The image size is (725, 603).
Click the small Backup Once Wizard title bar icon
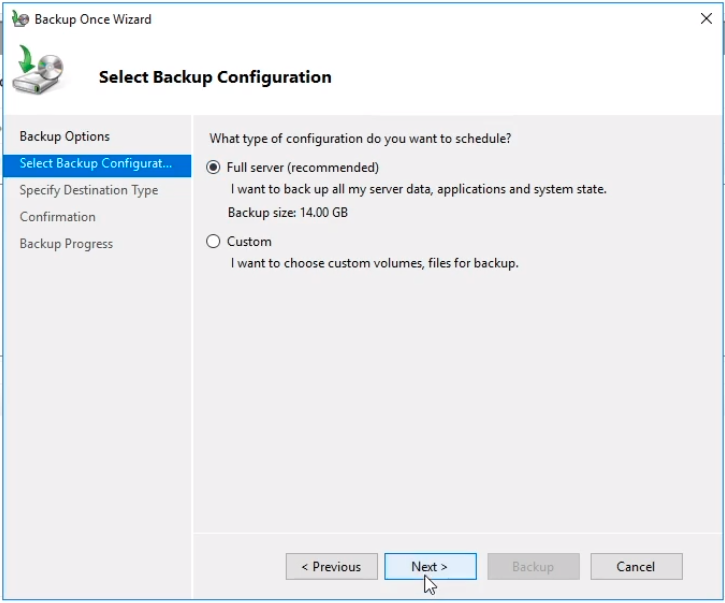(x=19, y=19)
